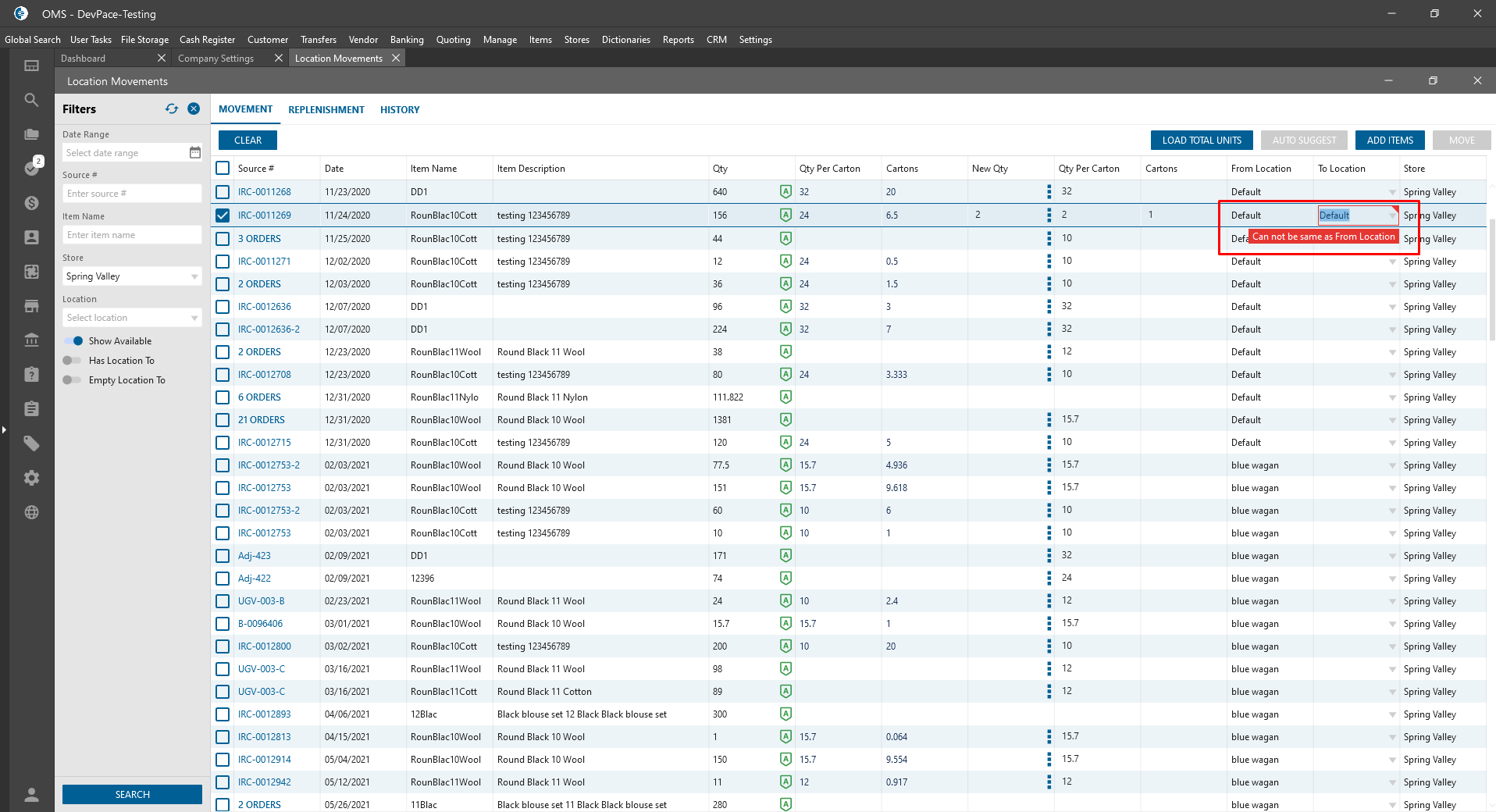Viewport: 1496px width, 812px height.
Task: Open the globe icon in sidebar
Action: tap(31, 512)
